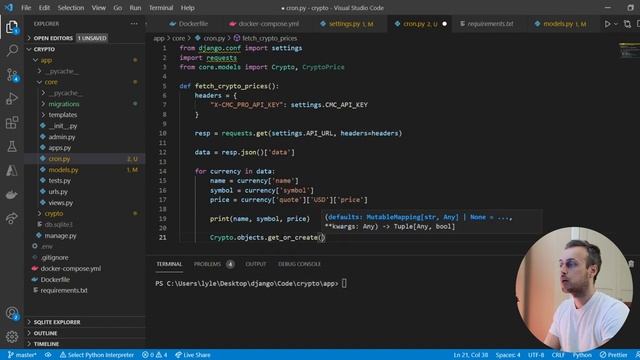Viewport: 640px width, 360px height.
Task: Expand the migrations folder
Action: (64, 104)
